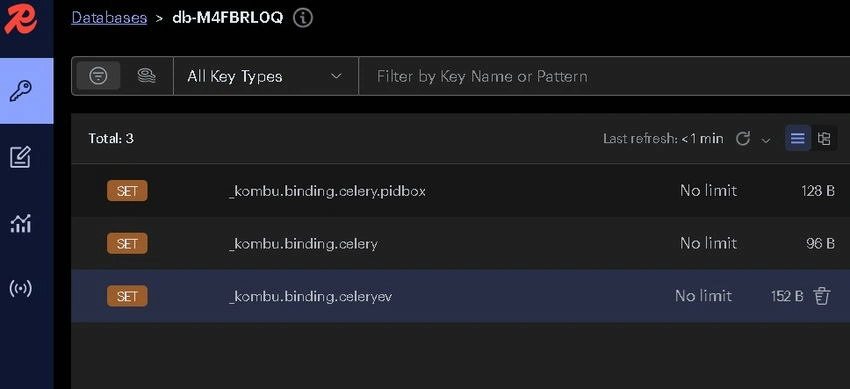Click the 128 B size value
The width and height of the screenshot is (850, 389).
[817, 191]
